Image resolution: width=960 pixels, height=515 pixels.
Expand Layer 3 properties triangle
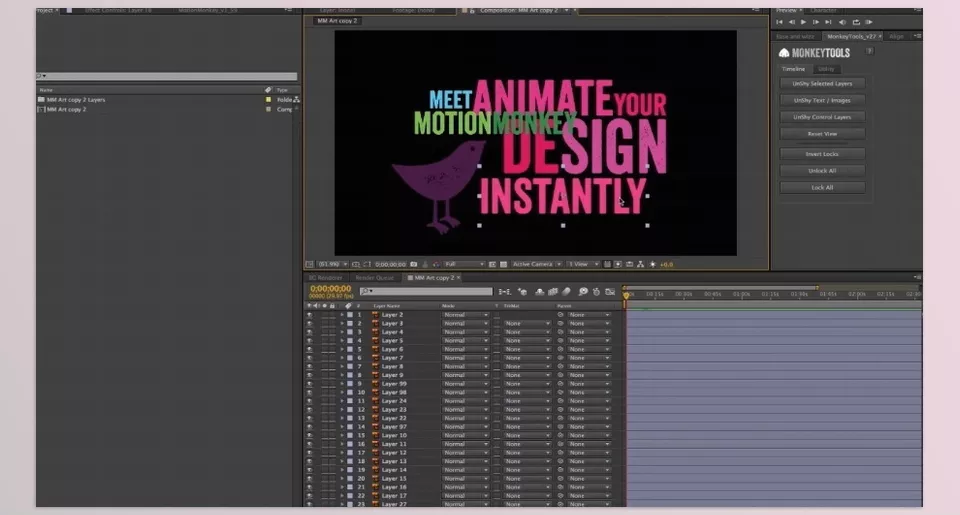click(342, 323)
